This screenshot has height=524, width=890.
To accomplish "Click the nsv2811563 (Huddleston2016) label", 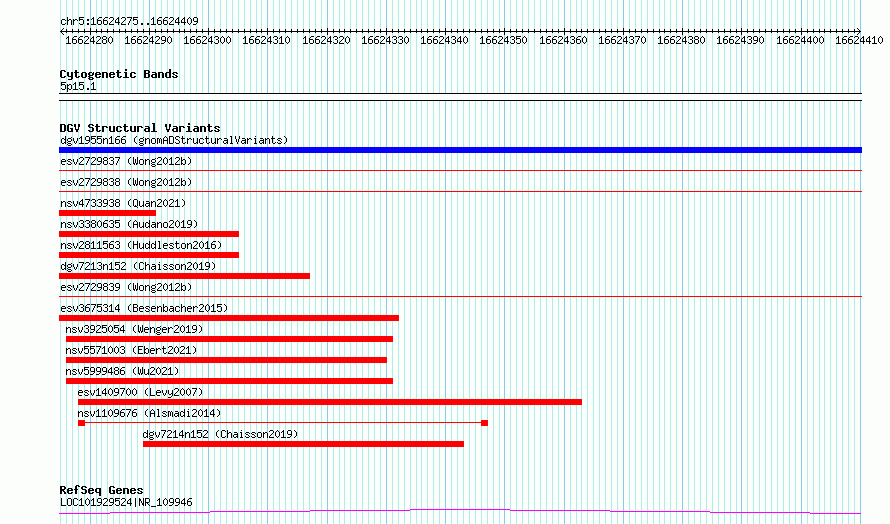I will 141,245.
